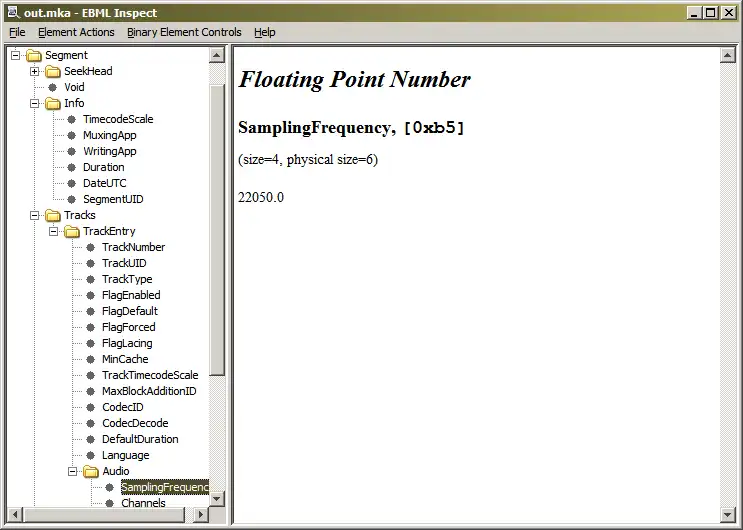Click the bullet icon beside TrackNumber
743x530 pixels.
91,247
